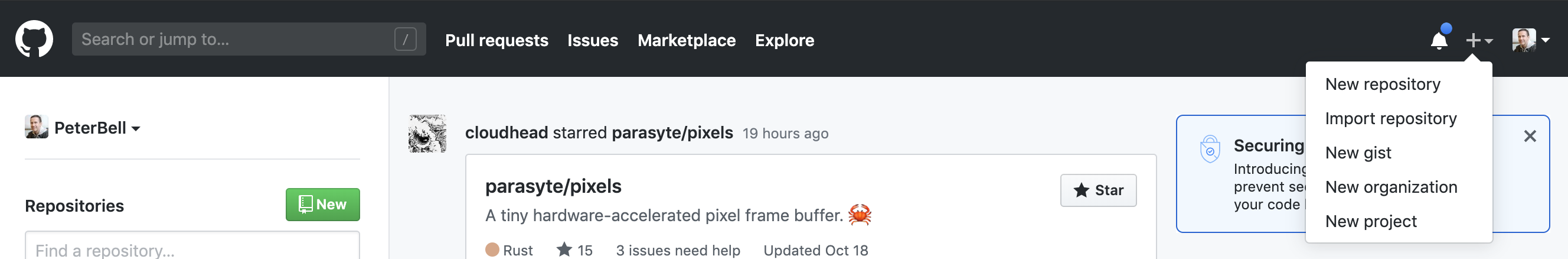Dismiss the Securing banner with X

pos(1530,136)
